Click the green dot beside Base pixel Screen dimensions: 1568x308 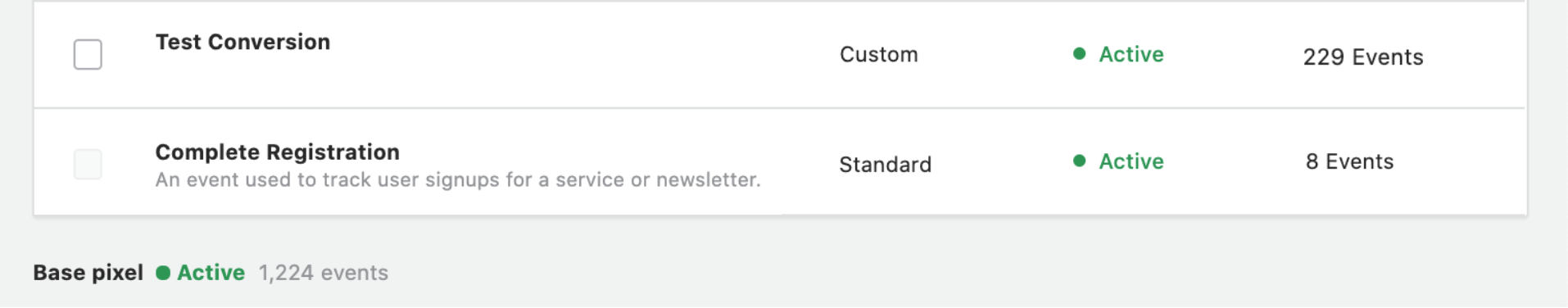[x=163, y=273]
